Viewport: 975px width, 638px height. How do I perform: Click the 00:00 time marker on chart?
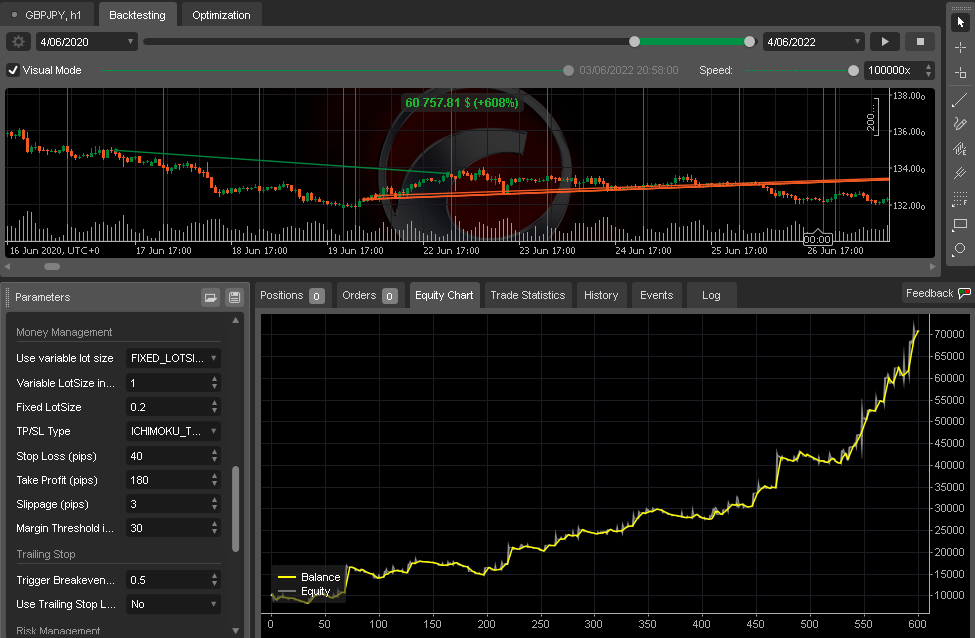pos(817,239)
